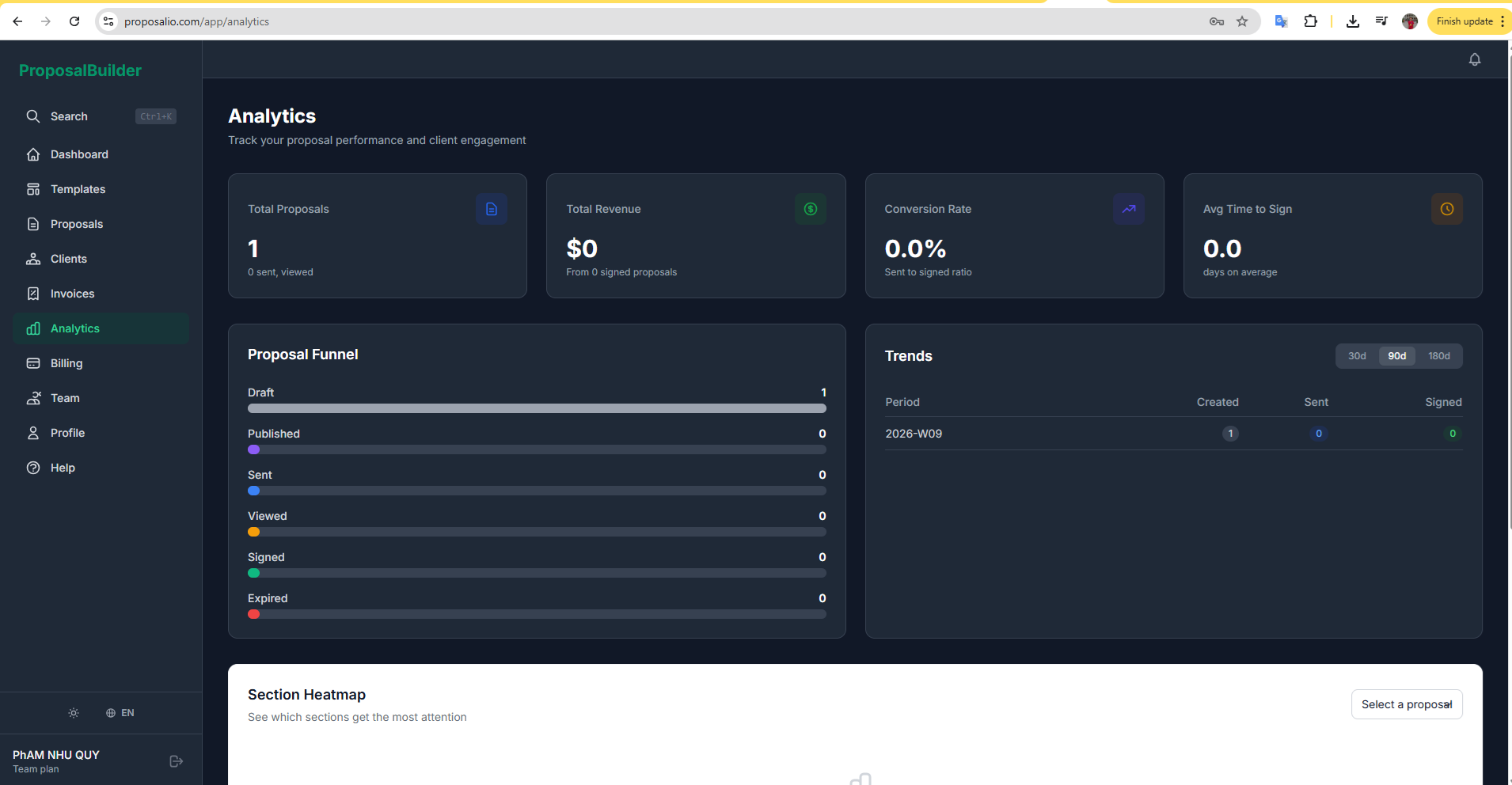Click the Dashboard icon in sidebar
The image size is (1512, 785).
[x=33, y=154]
